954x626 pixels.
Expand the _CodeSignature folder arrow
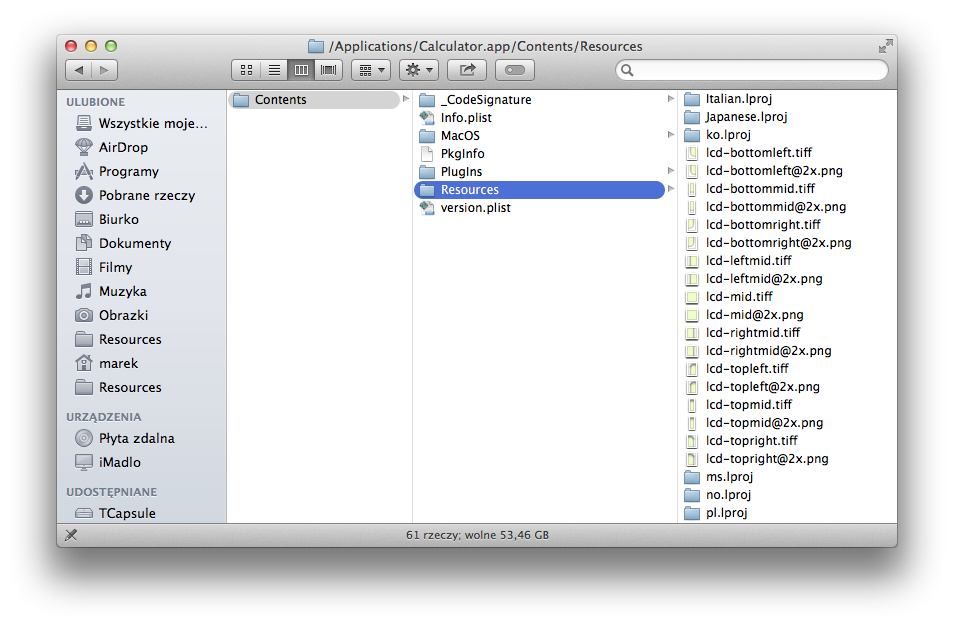[670, 99]
